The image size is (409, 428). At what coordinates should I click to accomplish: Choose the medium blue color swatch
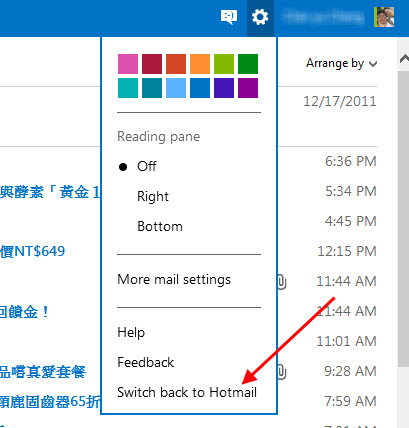[x=200, y=88]
